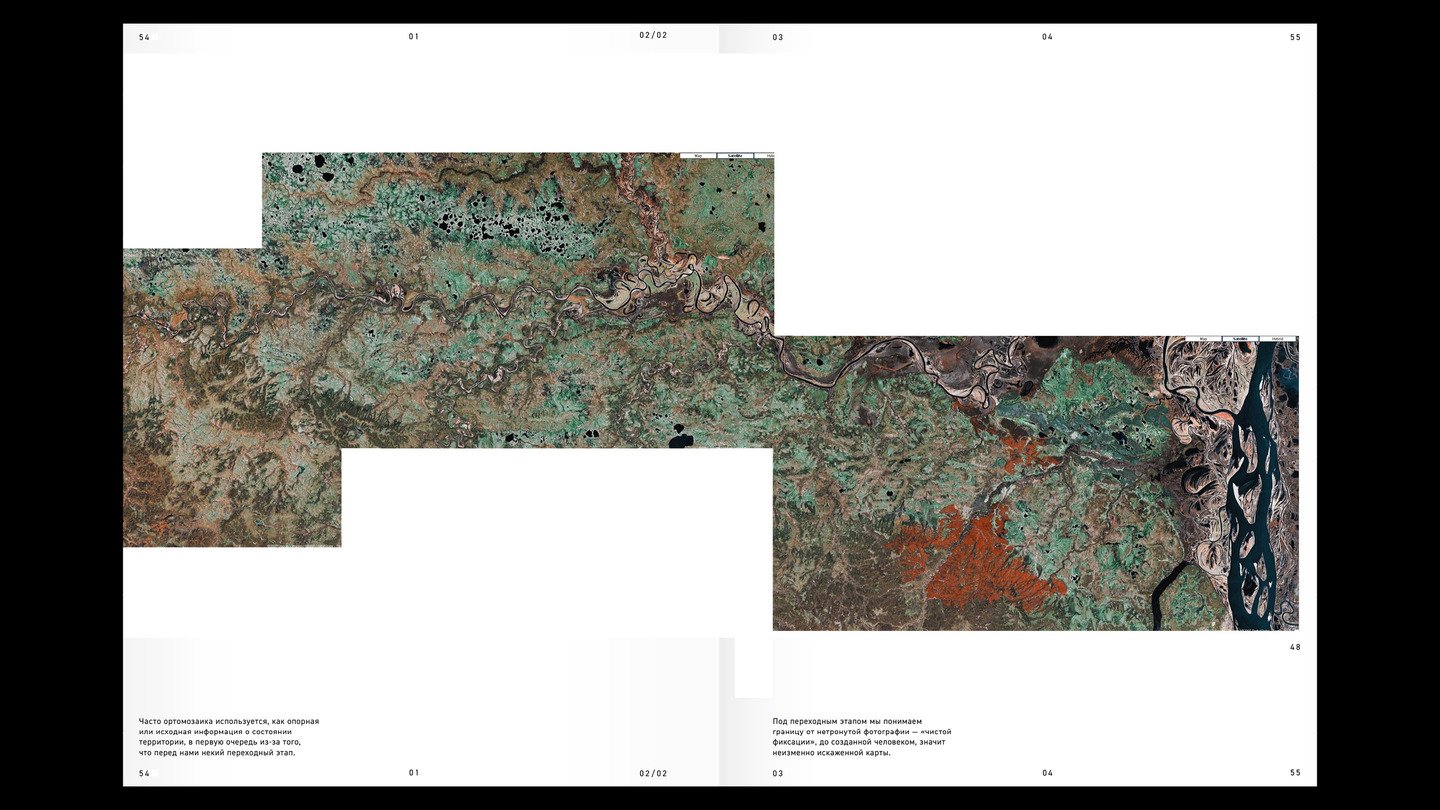Click page number 55 in the header
The image size is (1440, 810).
(1295, 37)
